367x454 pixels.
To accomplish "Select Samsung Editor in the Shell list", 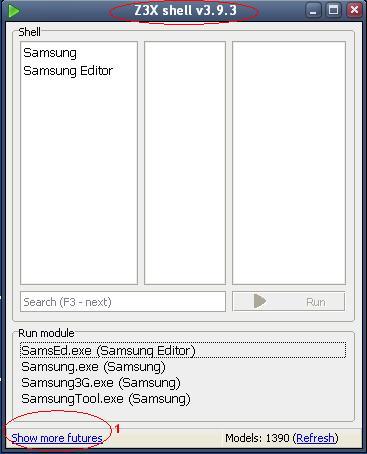I will [68, 71].
